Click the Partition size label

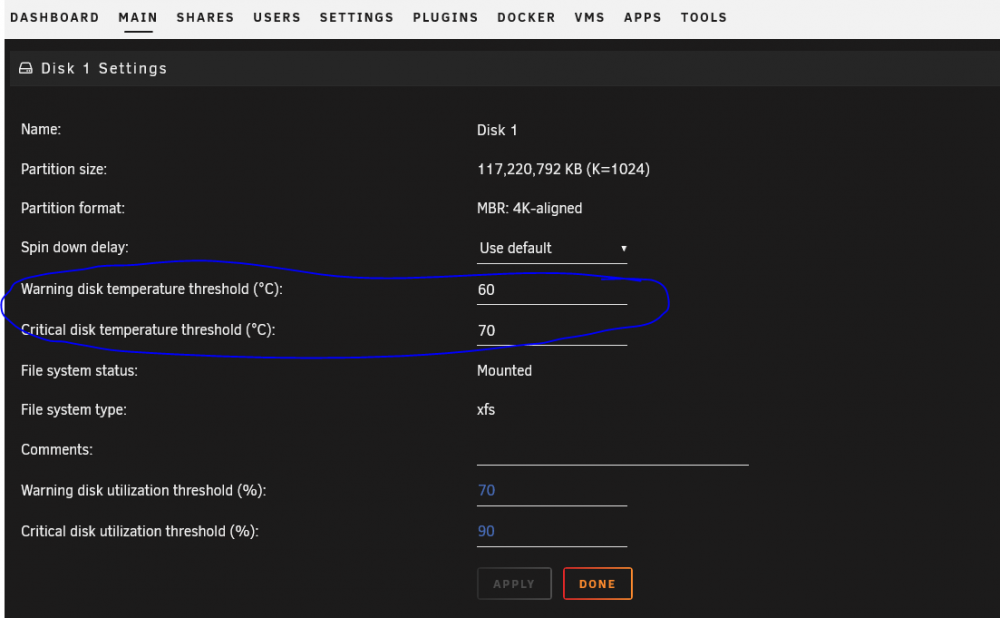(x=64, y=169)
